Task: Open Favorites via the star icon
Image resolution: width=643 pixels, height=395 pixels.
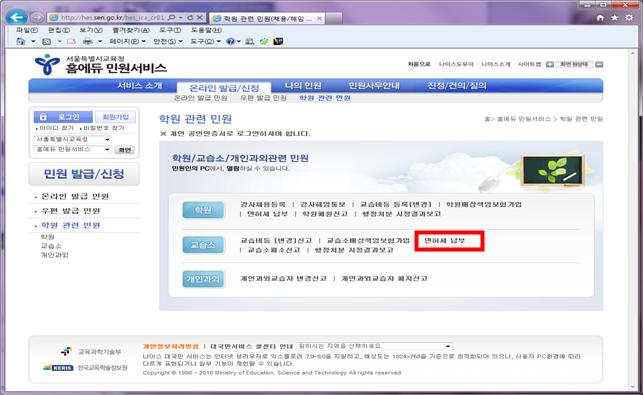Action: pyautogui.click(x=614, y=18)
